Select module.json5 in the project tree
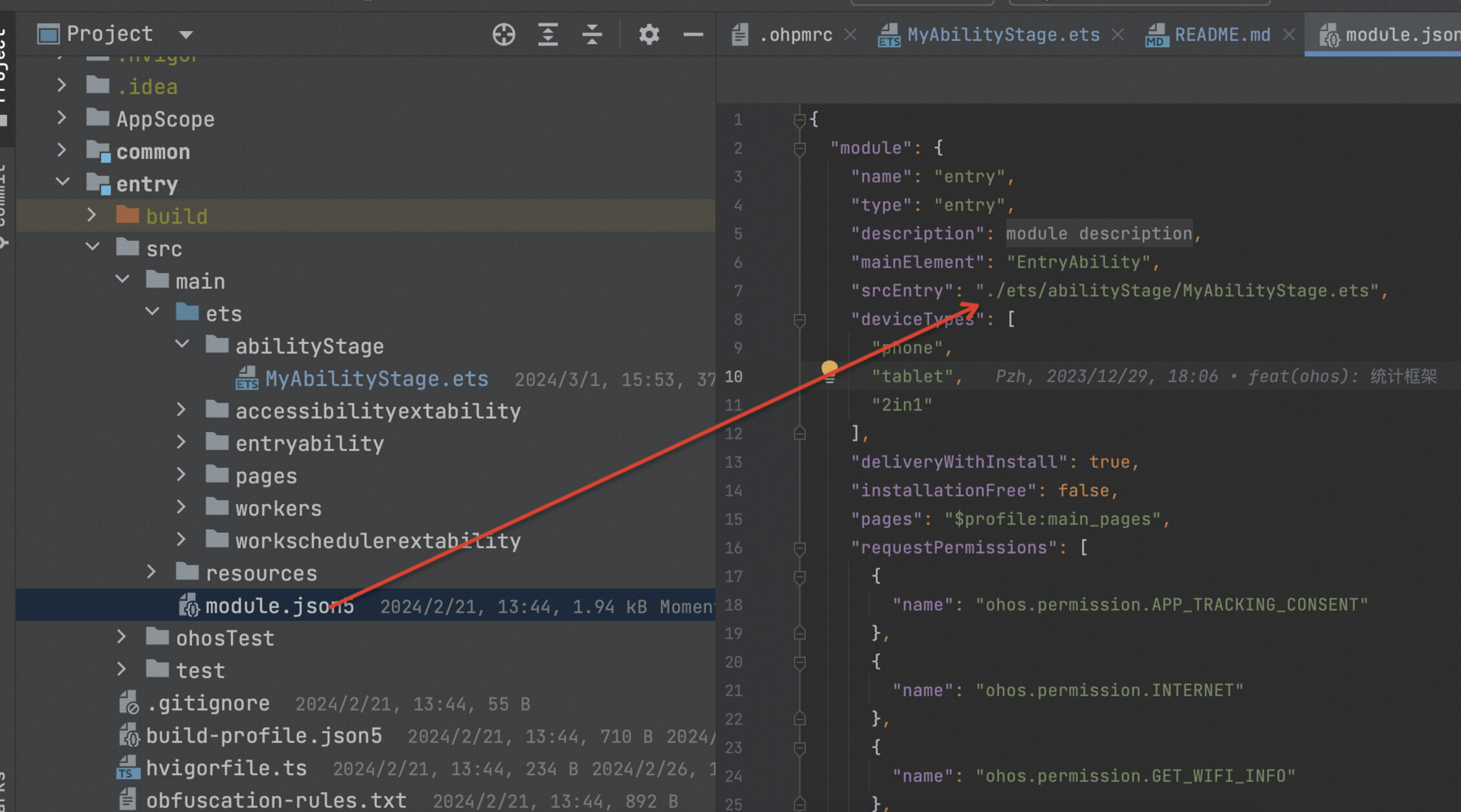Screen dimensions: 1461x812 280,606
